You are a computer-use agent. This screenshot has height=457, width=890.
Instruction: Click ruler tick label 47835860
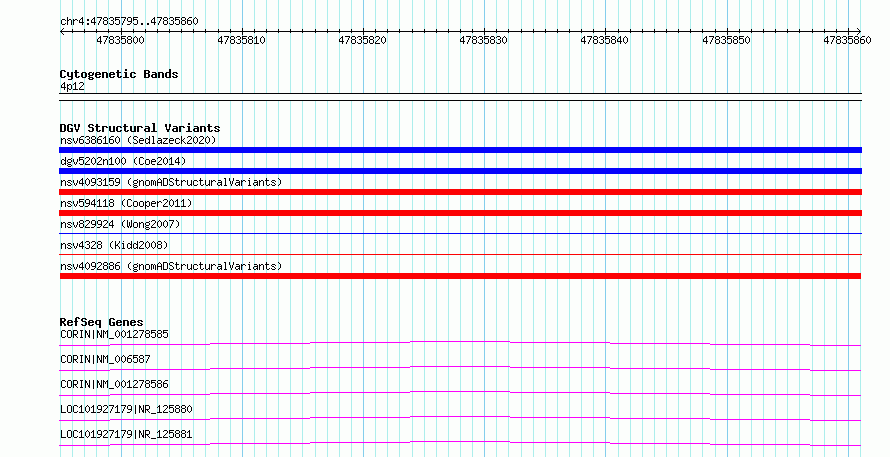(847, 40)
